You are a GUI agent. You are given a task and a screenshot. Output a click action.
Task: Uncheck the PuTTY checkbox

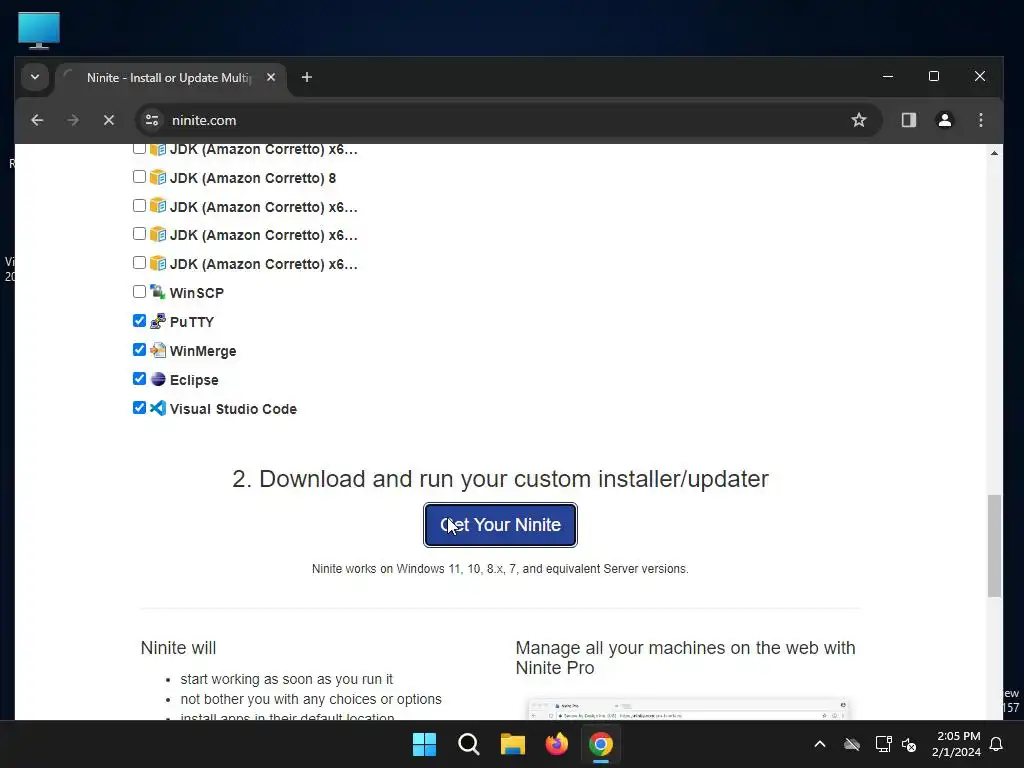click(x=139, y=321)
